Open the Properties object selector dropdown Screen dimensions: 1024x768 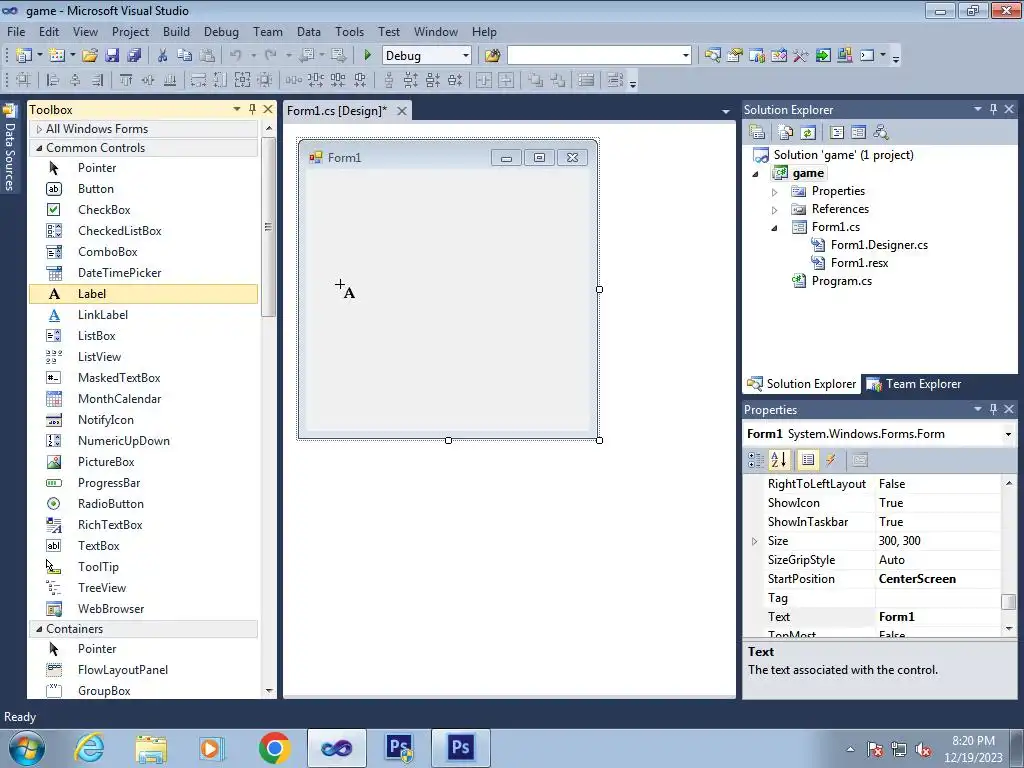pos(1008,434)
